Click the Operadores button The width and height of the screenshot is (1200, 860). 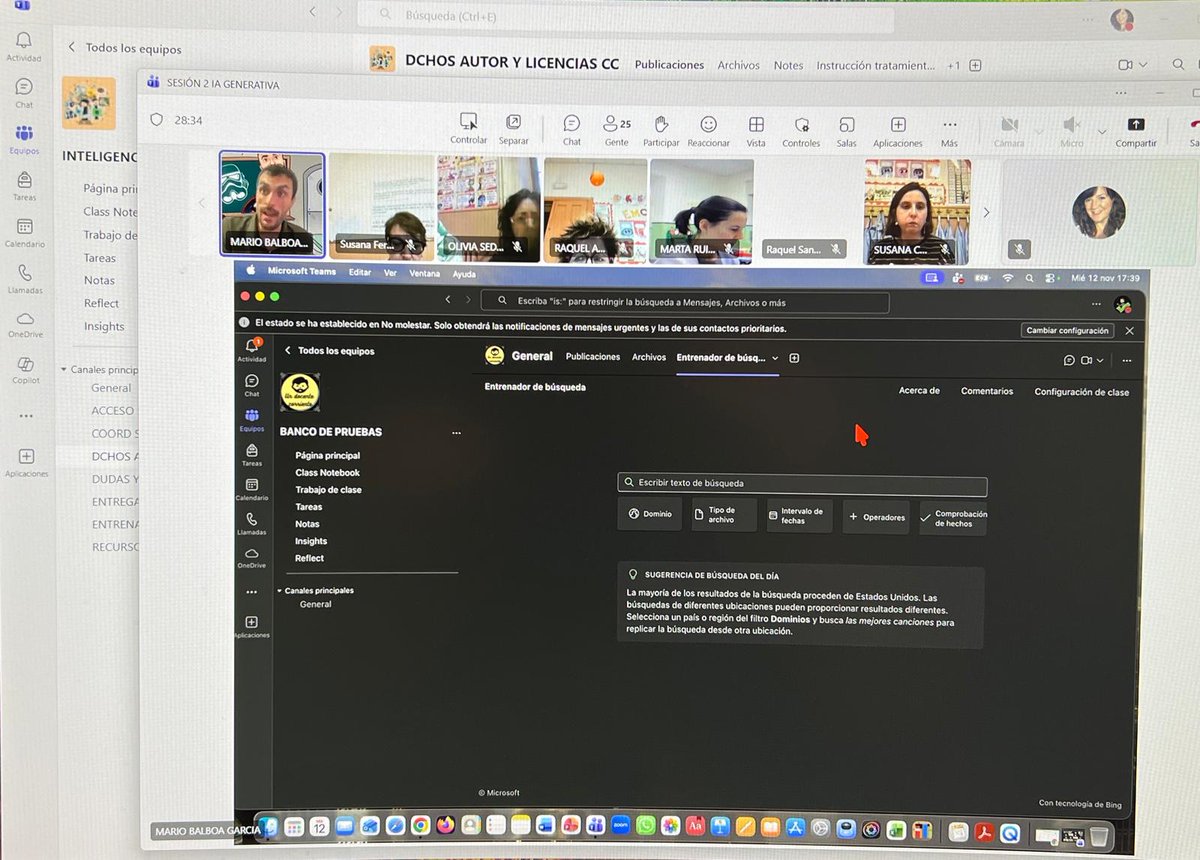[876, 517]
